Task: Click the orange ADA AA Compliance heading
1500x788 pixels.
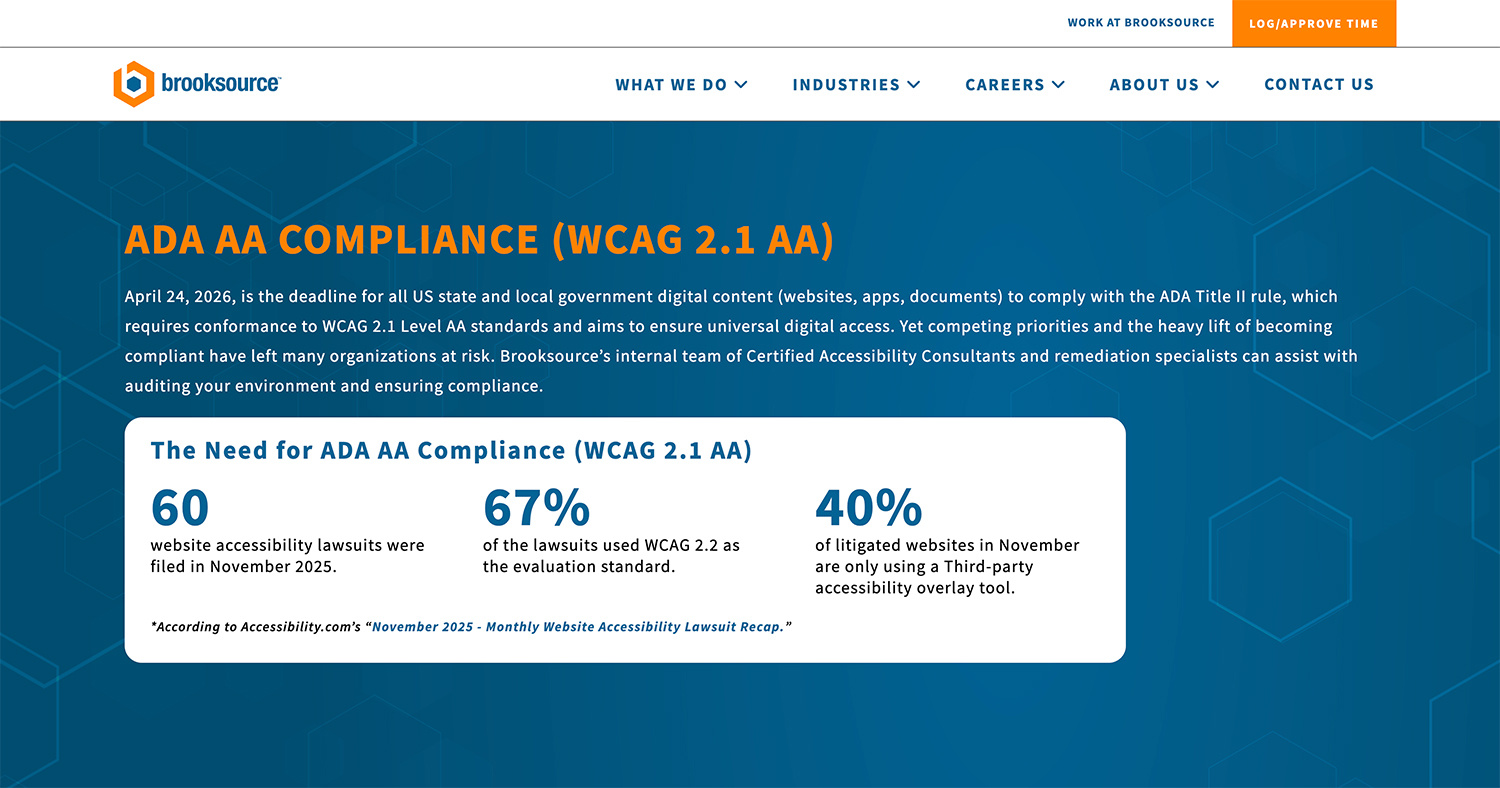Action: click(x=479, y=240)
